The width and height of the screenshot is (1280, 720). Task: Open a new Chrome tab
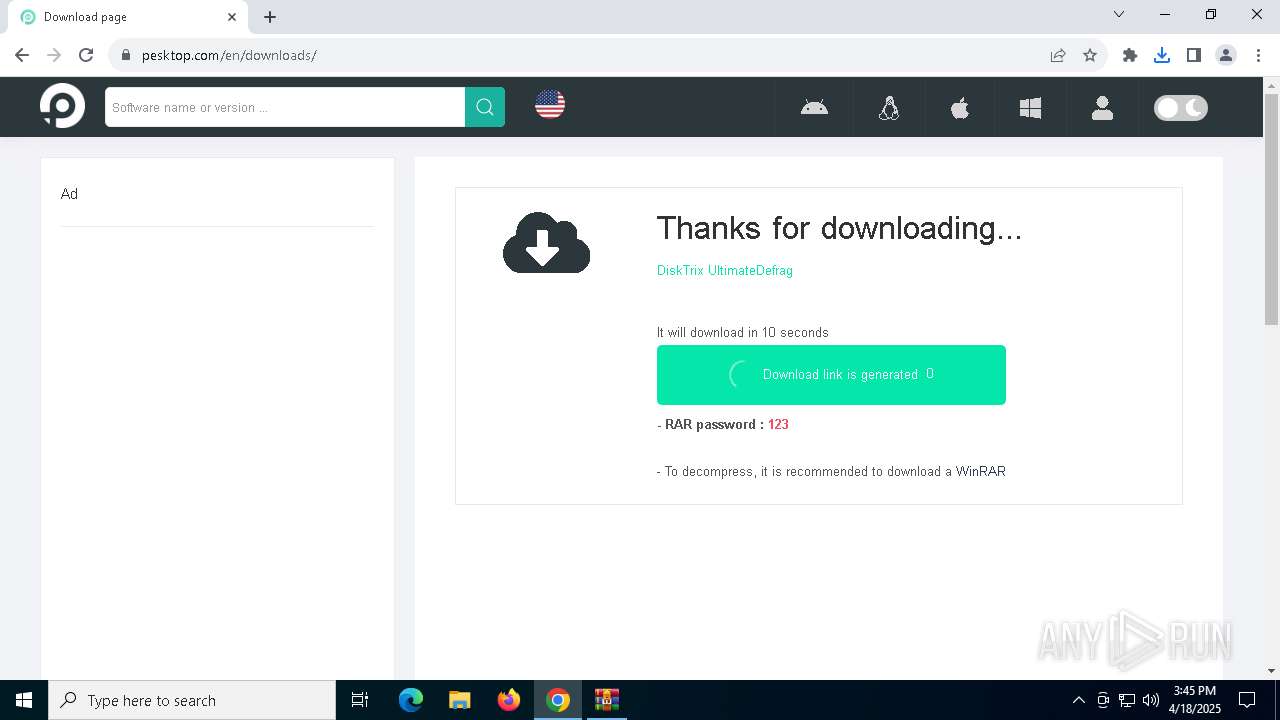click(x=270, y=17)
